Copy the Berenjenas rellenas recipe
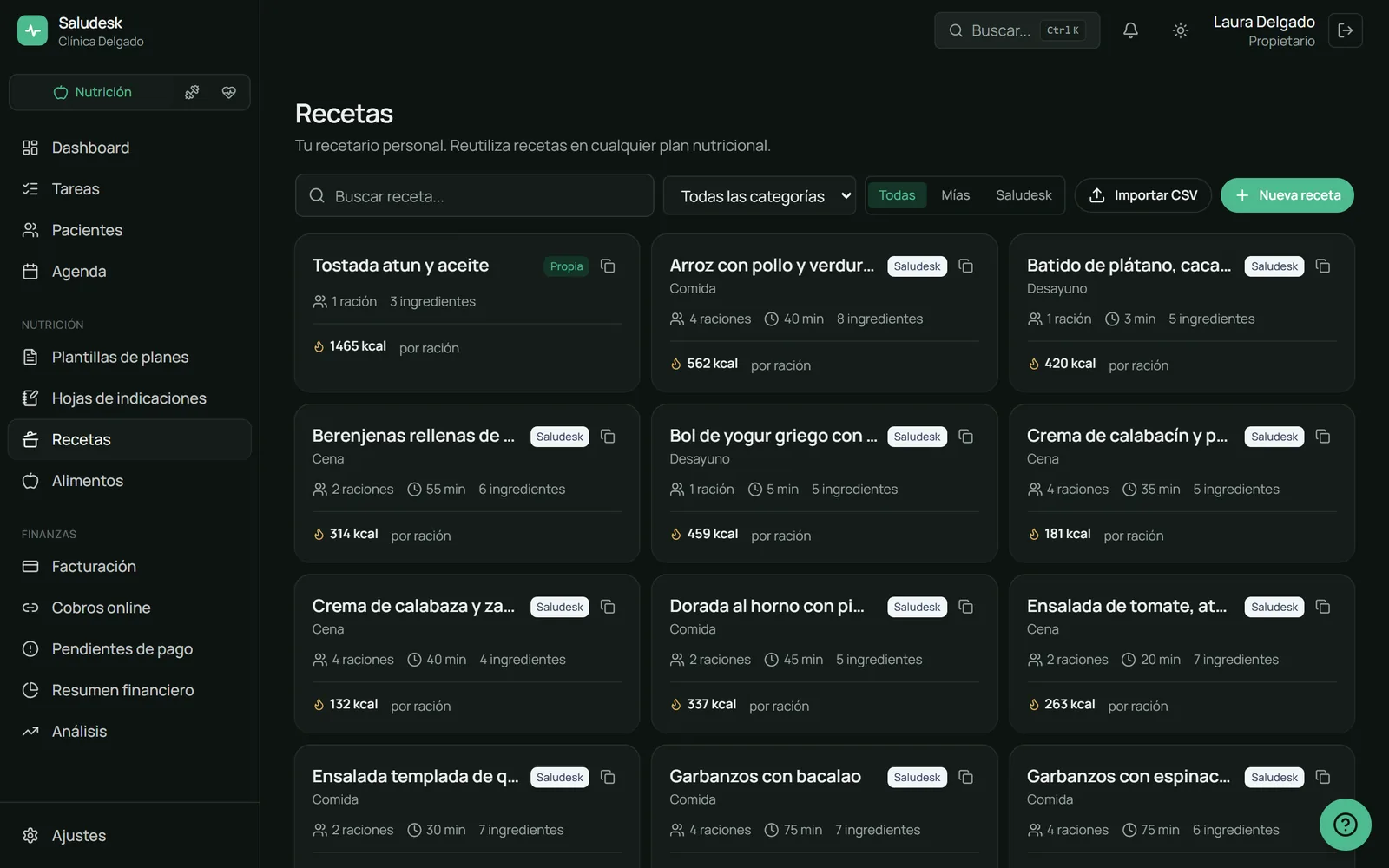The height and width of the screenshot is (868, 1389). coord(608,436)
